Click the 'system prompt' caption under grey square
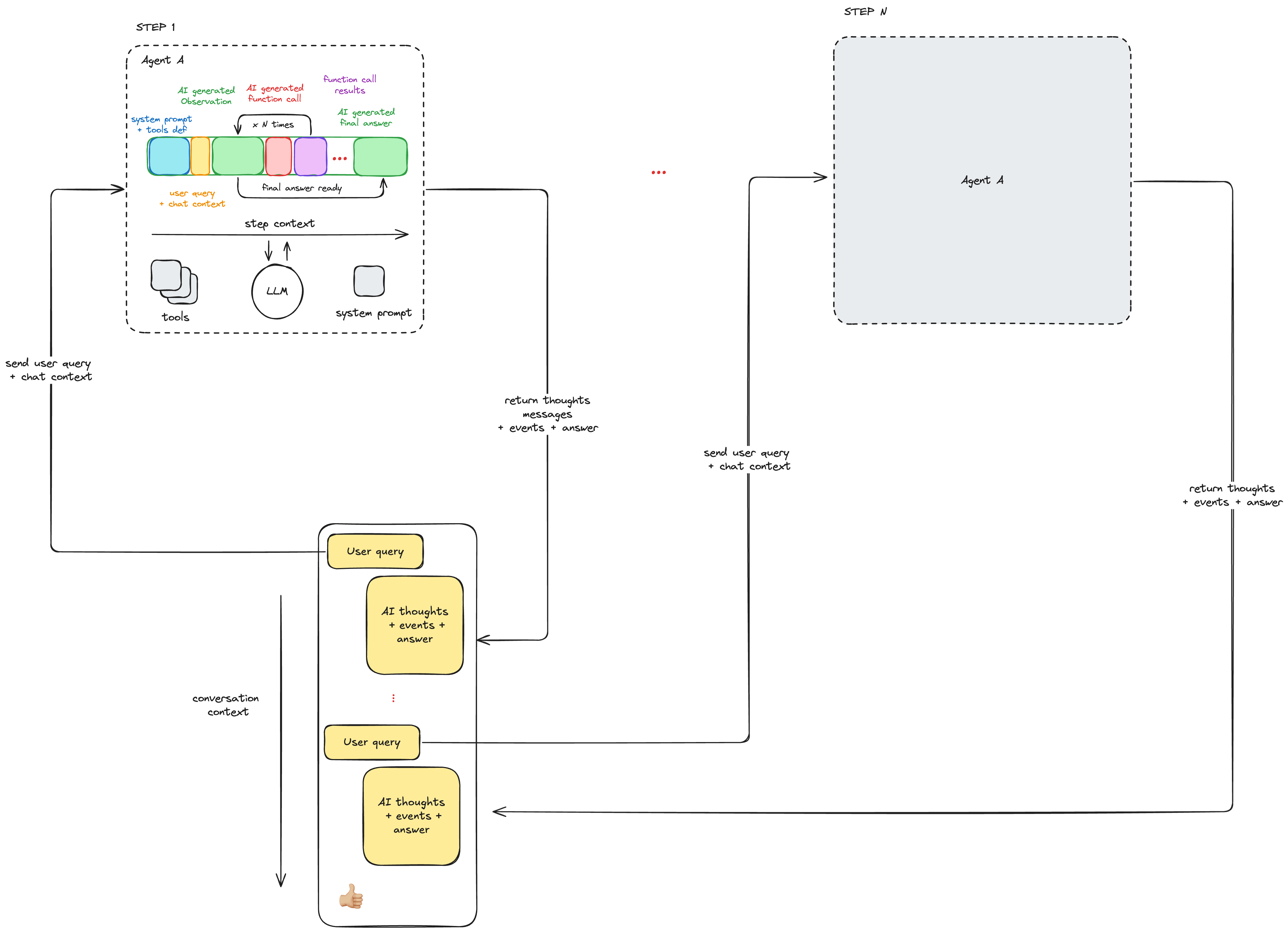Image resolution: width=1288 pixels, height=932 pixels. coord(374,313)
